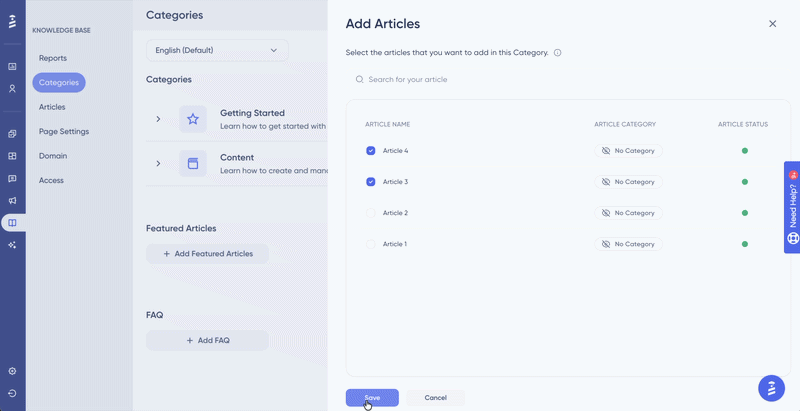Click the Getting Started star icon
This screenshot has width=800, height=411.
[193, 119]
